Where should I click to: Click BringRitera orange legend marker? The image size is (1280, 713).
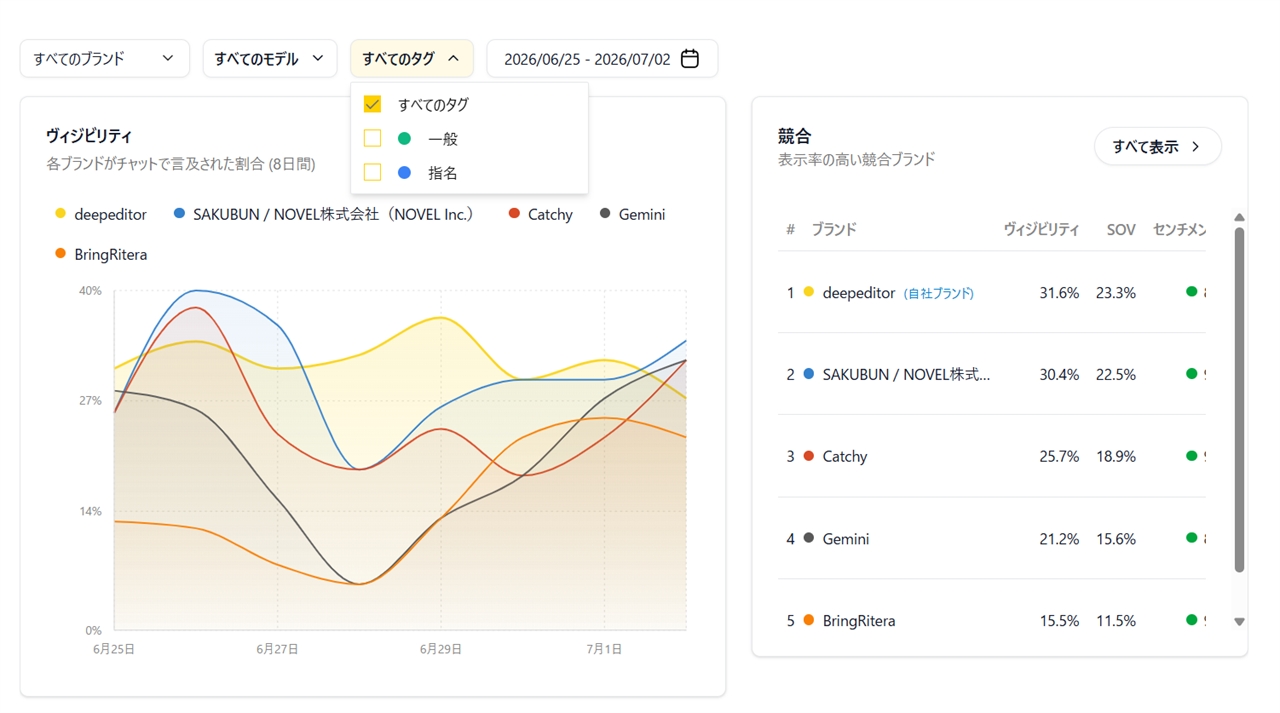point(60,254)
